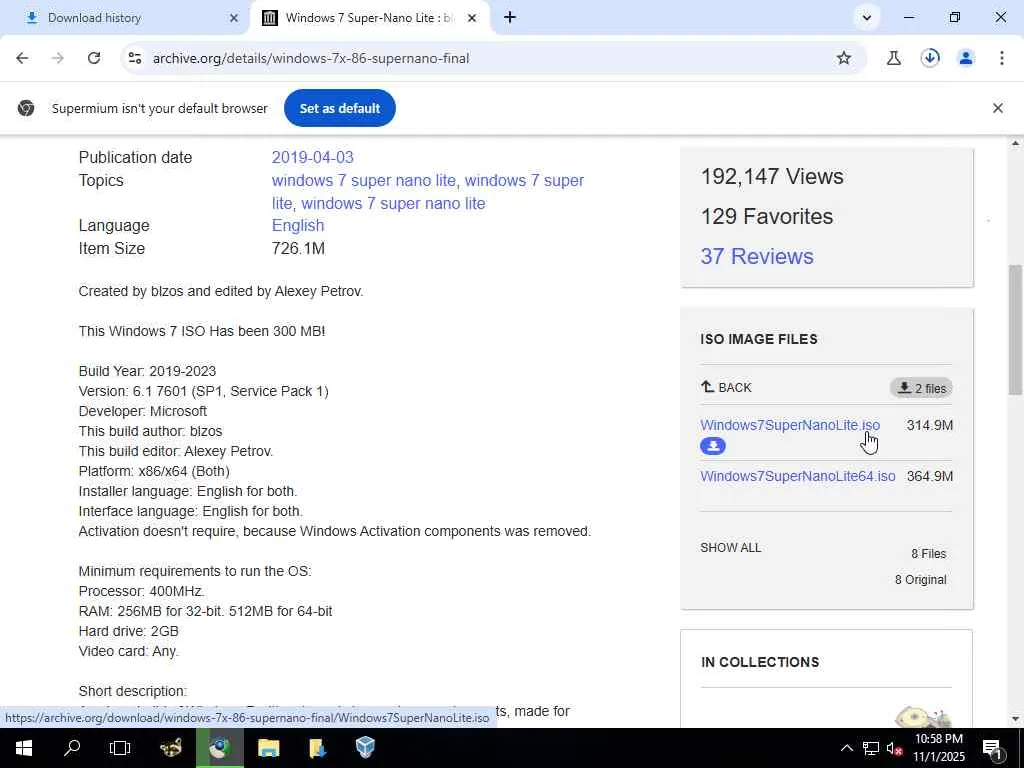The width and height of the screenshot is (1024, 768).
Task: Open File Explorer from the taskbar
Action: 268,748
